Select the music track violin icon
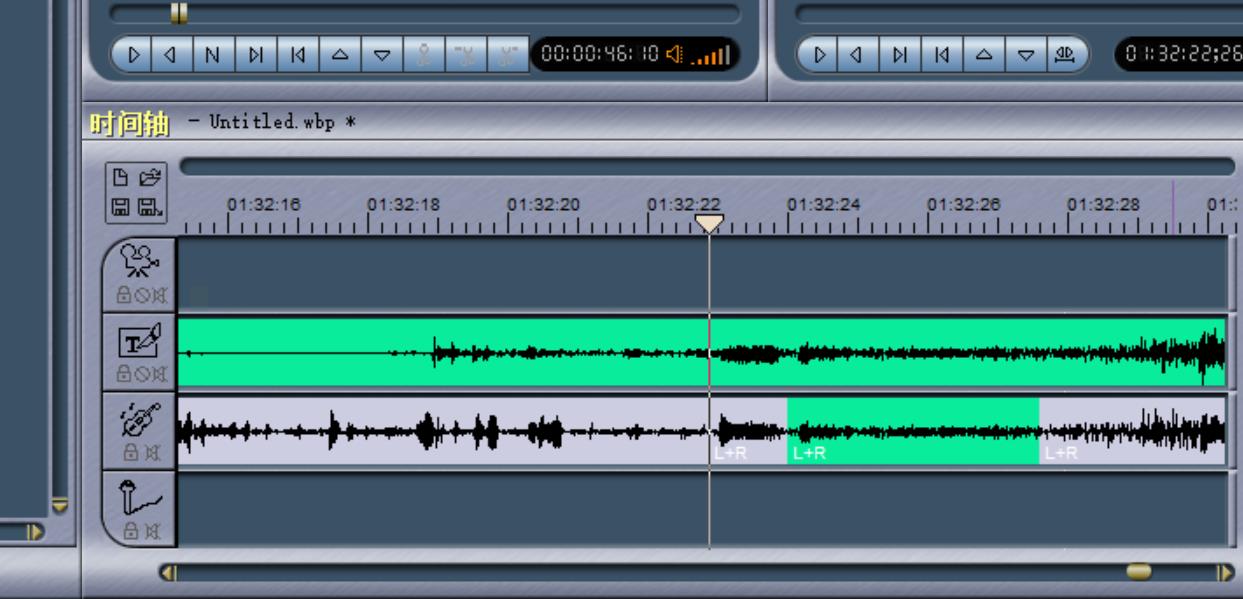This screenshot has width=1243, height=599. (139, 421)
